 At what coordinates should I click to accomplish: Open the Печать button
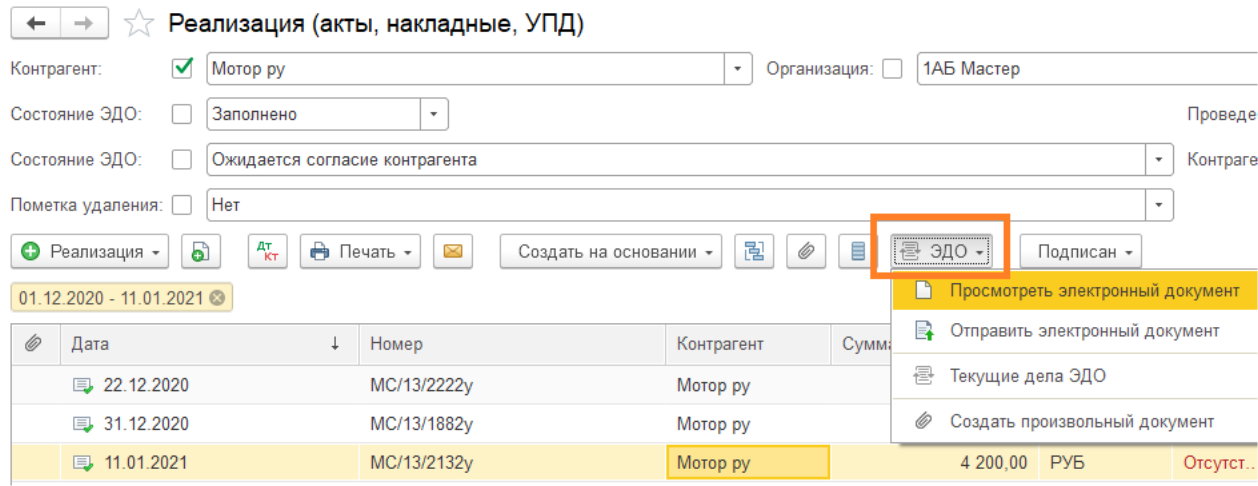[360, 252]
